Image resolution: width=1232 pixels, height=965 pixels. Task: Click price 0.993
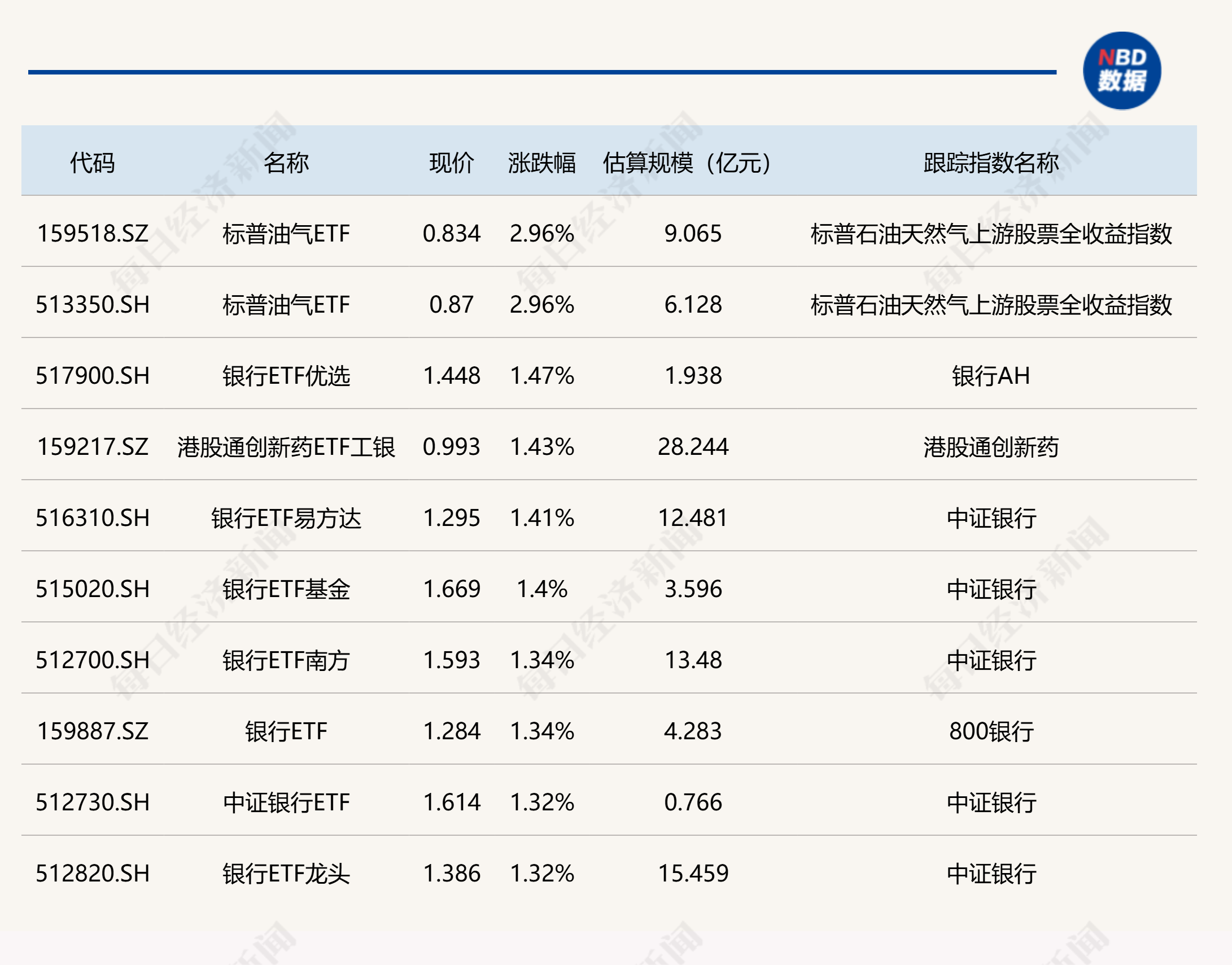pos(452,447)
